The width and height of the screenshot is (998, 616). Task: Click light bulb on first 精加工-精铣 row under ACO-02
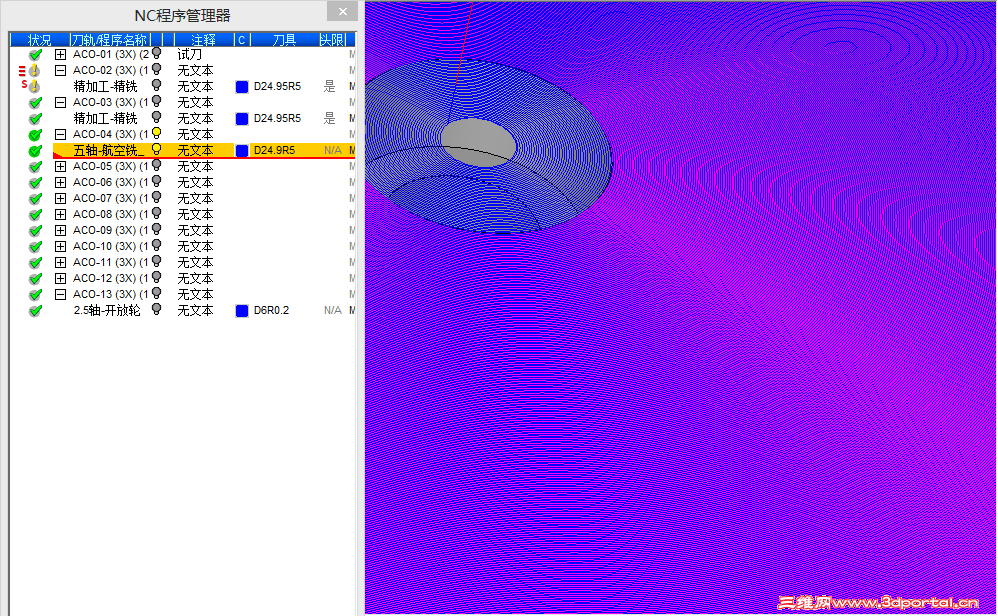157,85
